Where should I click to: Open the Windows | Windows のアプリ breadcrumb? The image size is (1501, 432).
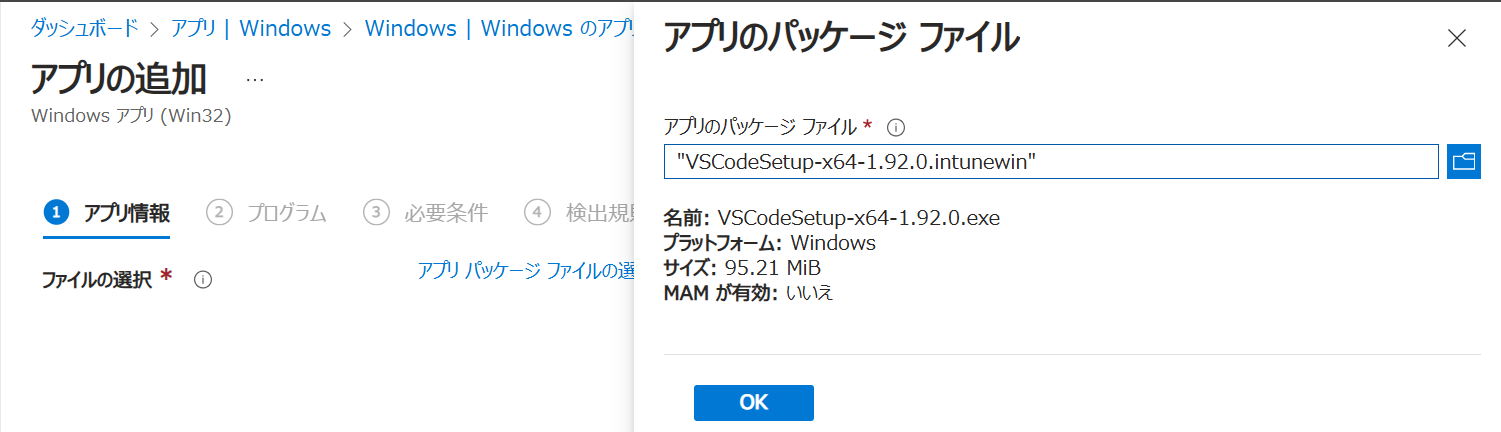pos(499,28)
